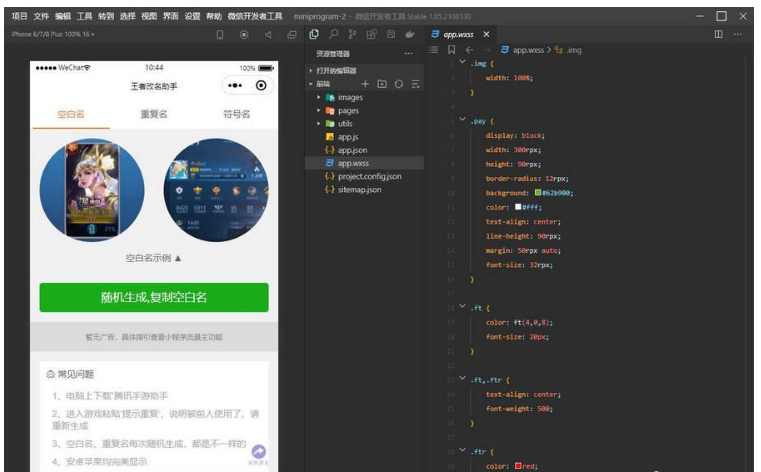Open the 设置 menu
The height and width of the screenshot is (472, 761).
point(192,17)
